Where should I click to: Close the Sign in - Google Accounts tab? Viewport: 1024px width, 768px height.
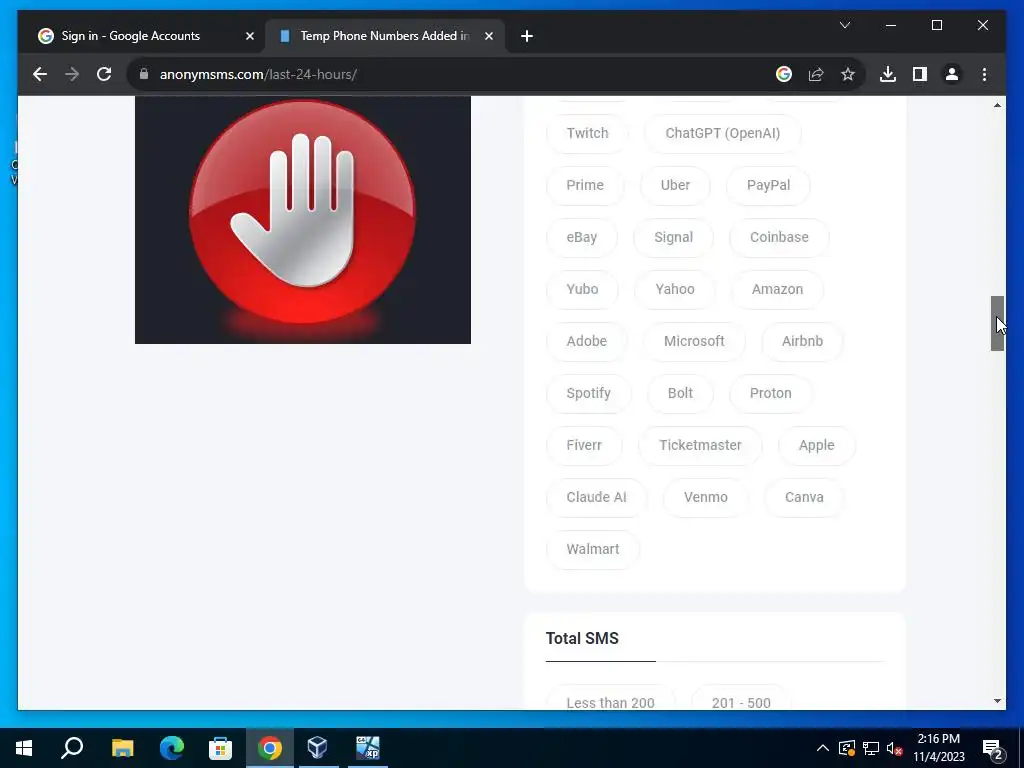(249, 37)
